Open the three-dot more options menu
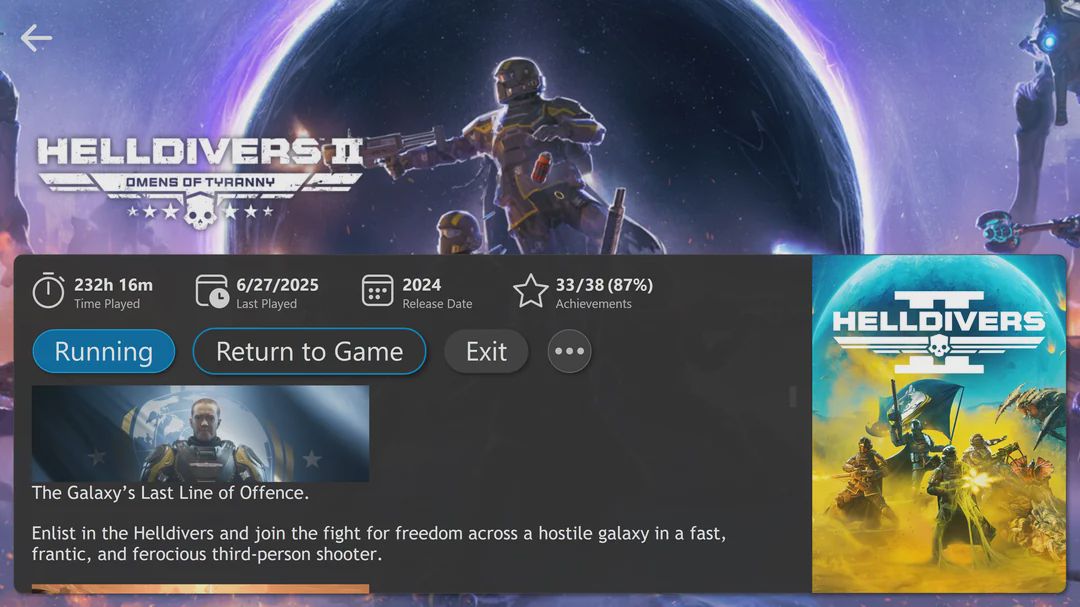 pos(569,351)
